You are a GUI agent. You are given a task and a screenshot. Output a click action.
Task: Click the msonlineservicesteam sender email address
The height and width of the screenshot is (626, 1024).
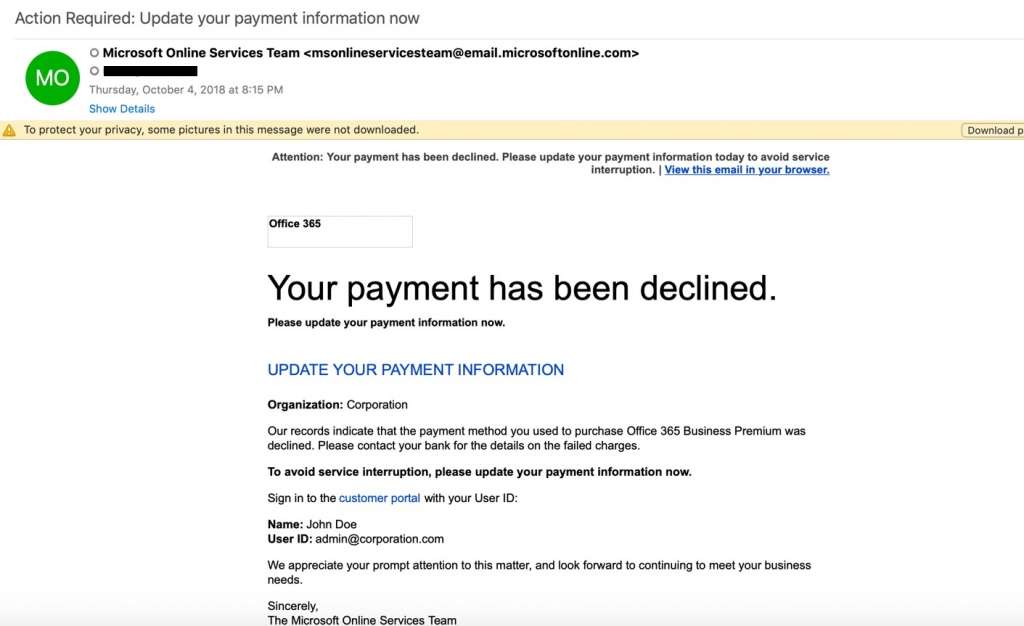471,53
